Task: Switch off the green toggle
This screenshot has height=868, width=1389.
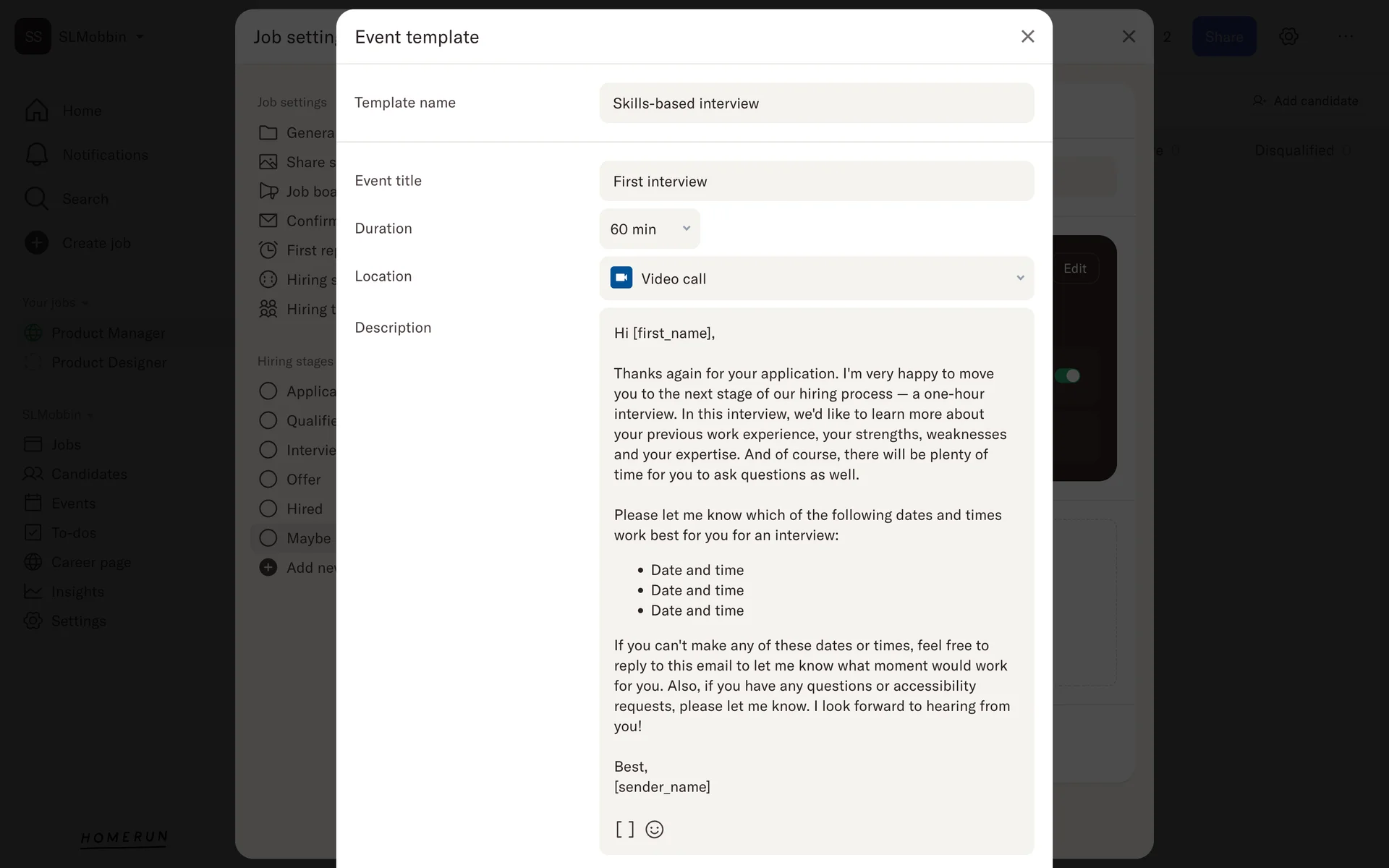Action: 1067,375
